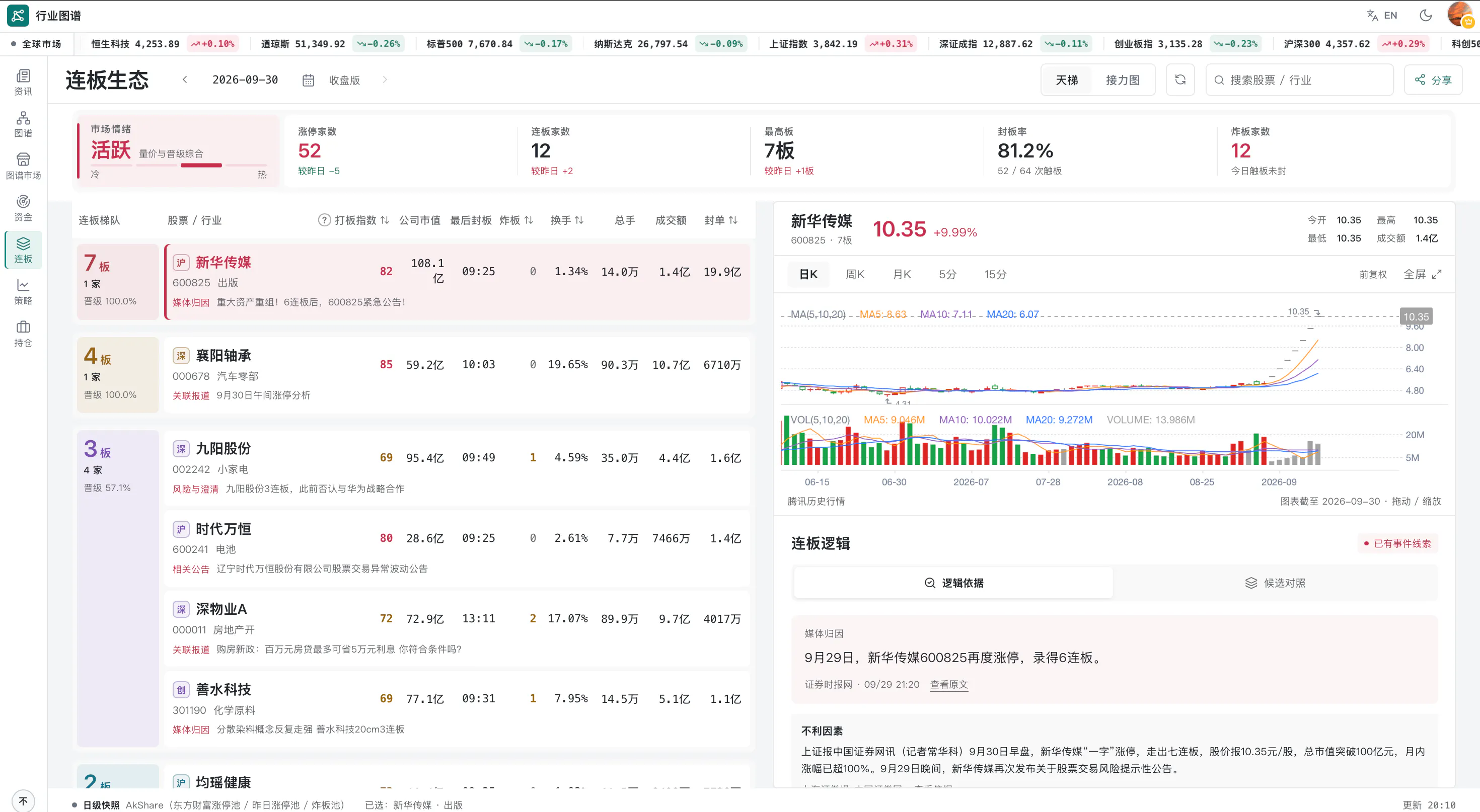The width and height of the screenshot is (1480, 812).
Task: Switch to 接力图 view
Action: pos(1122,80)
